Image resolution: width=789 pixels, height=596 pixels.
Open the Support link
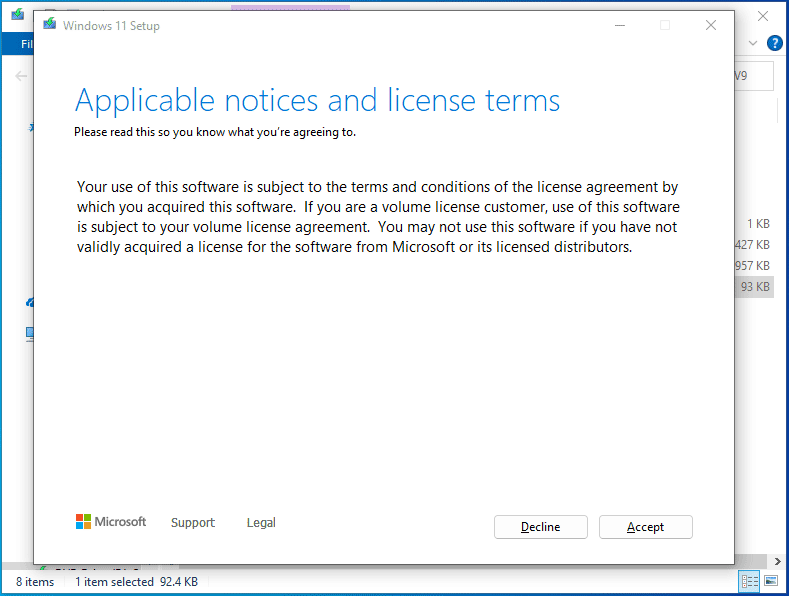[x=193, y=523]
